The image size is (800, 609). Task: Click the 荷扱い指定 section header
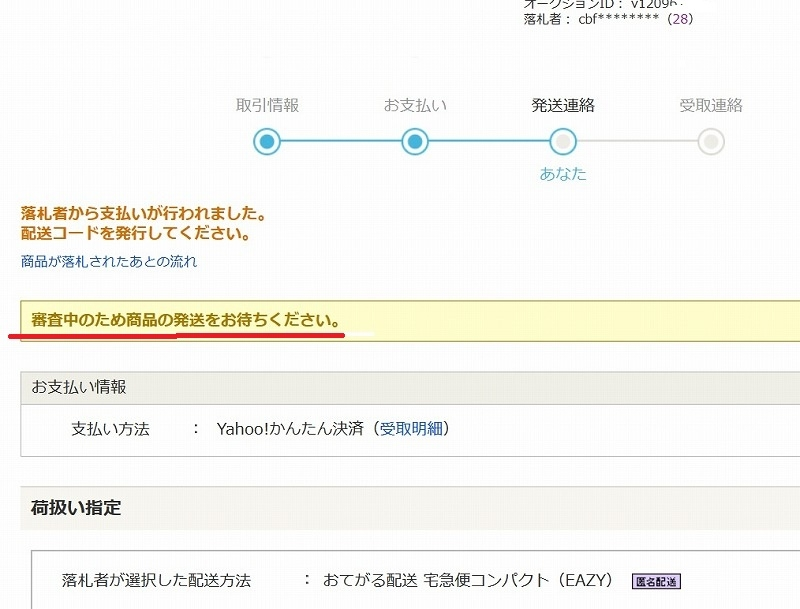click(410, 508)
